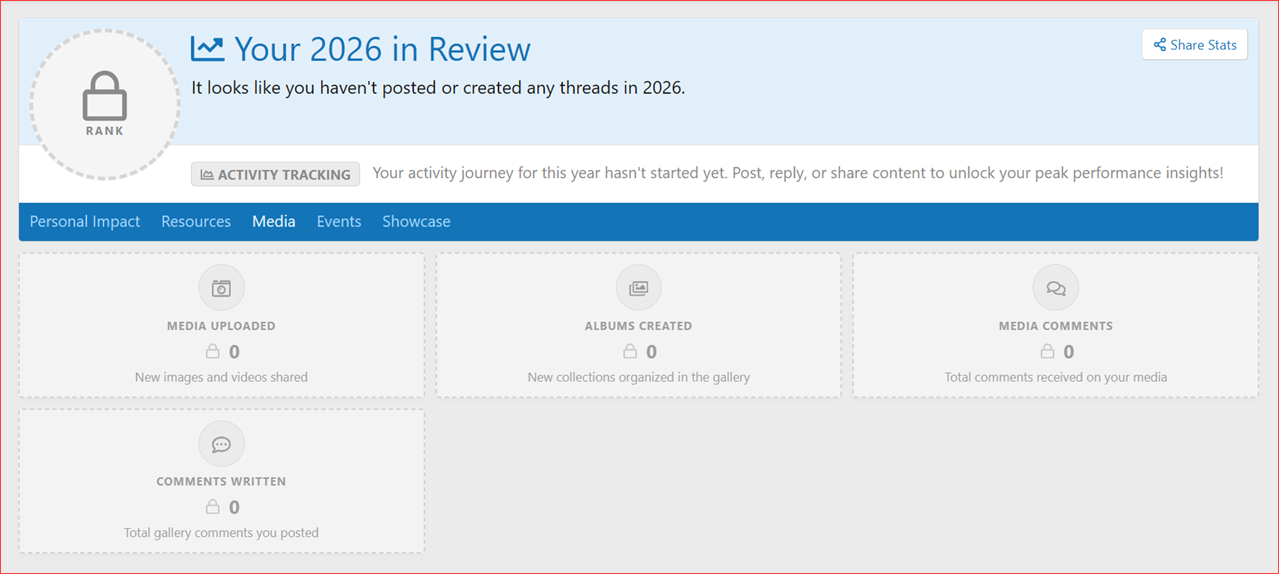Click the 'ALBUMS CREATED' label
1279x574 pixels.
[x=638, y=326]
